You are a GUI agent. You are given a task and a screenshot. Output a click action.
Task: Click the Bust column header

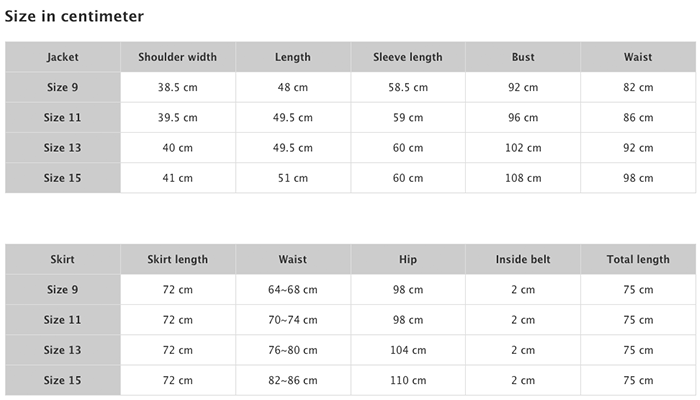point(523,57)
